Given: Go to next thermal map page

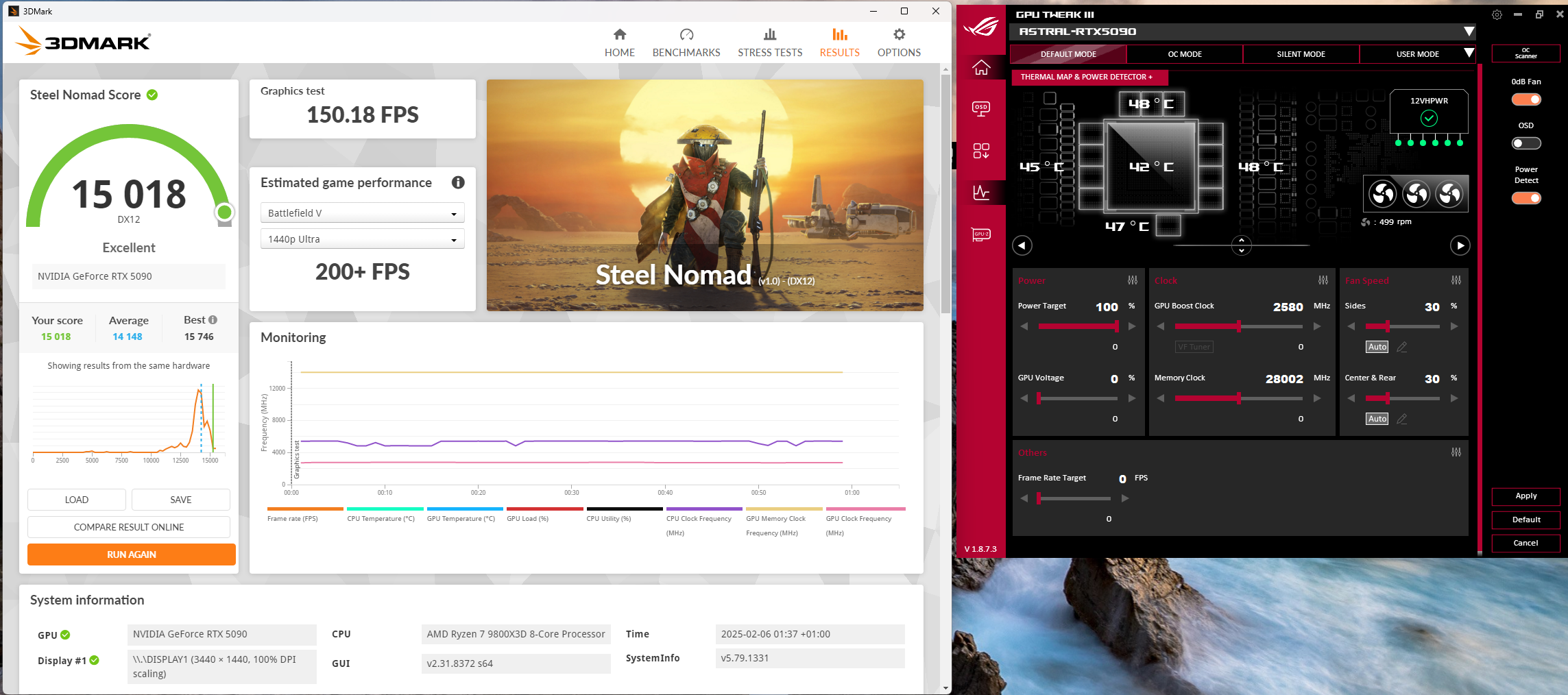Looking at the screenshot, I should coord(1460,245).
